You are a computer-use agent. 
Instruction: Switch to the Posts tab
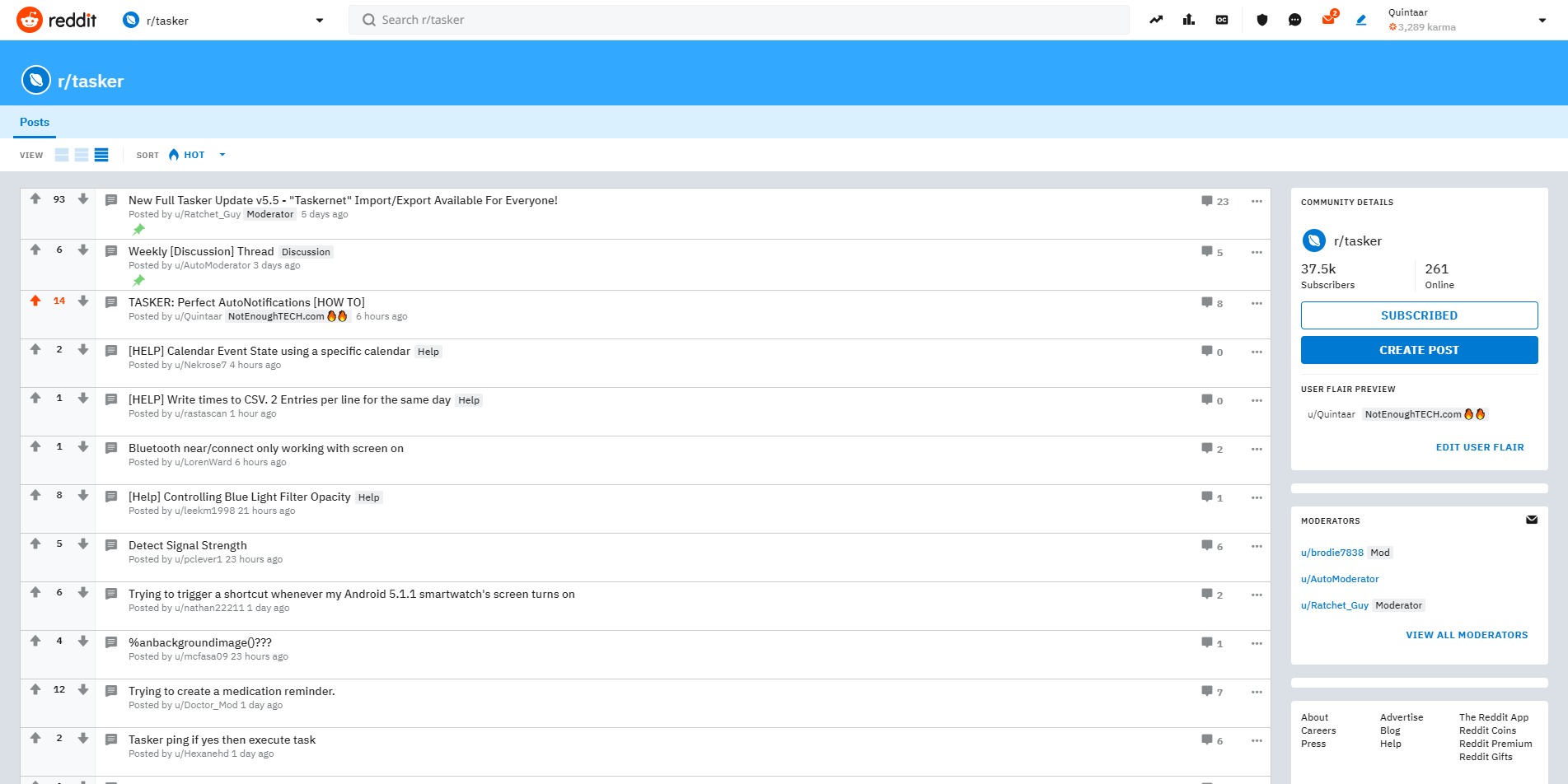coord(33,122)
